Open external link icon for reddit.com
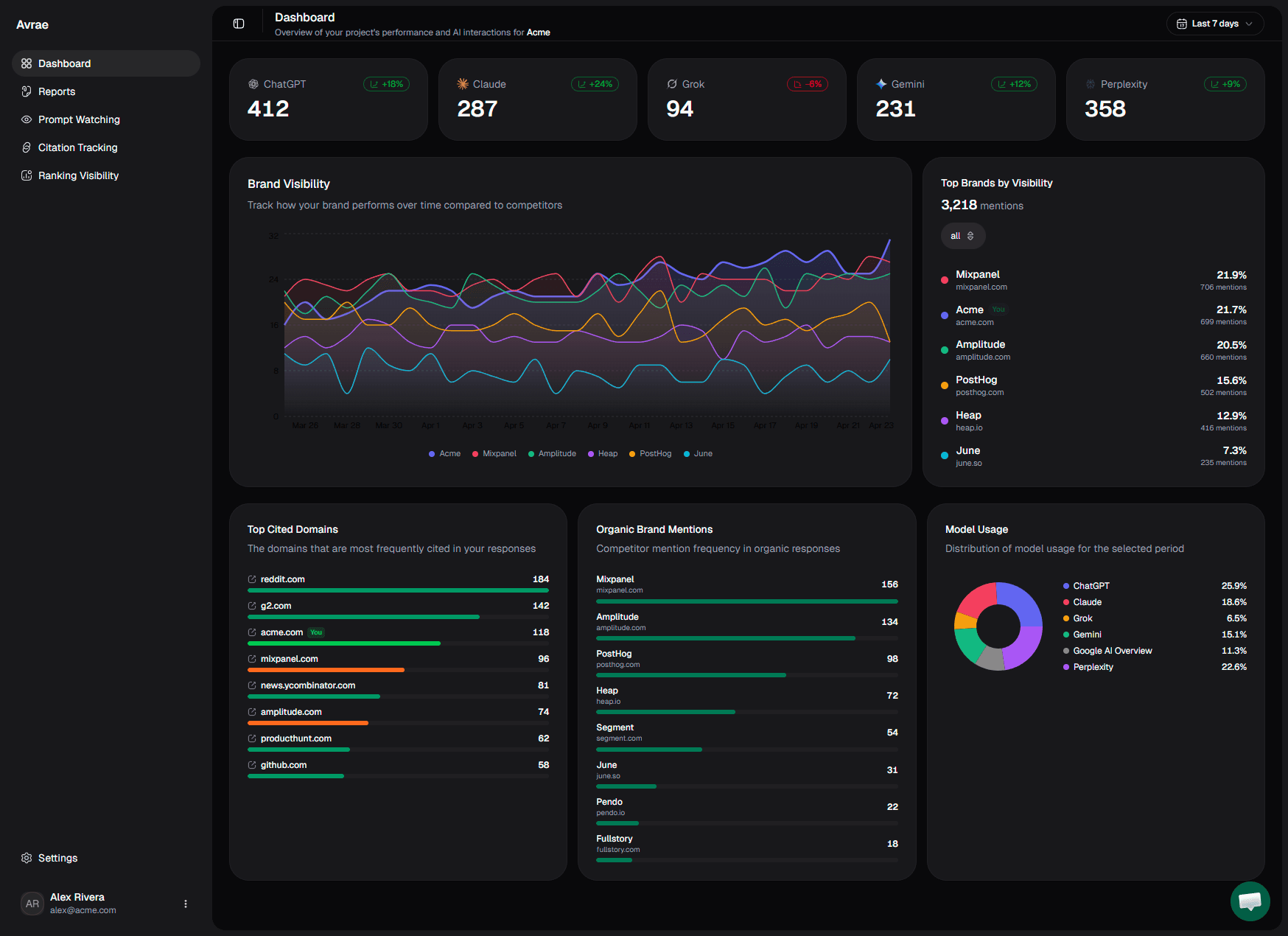This screenshot has width=1288, height=936. point(252,579)
